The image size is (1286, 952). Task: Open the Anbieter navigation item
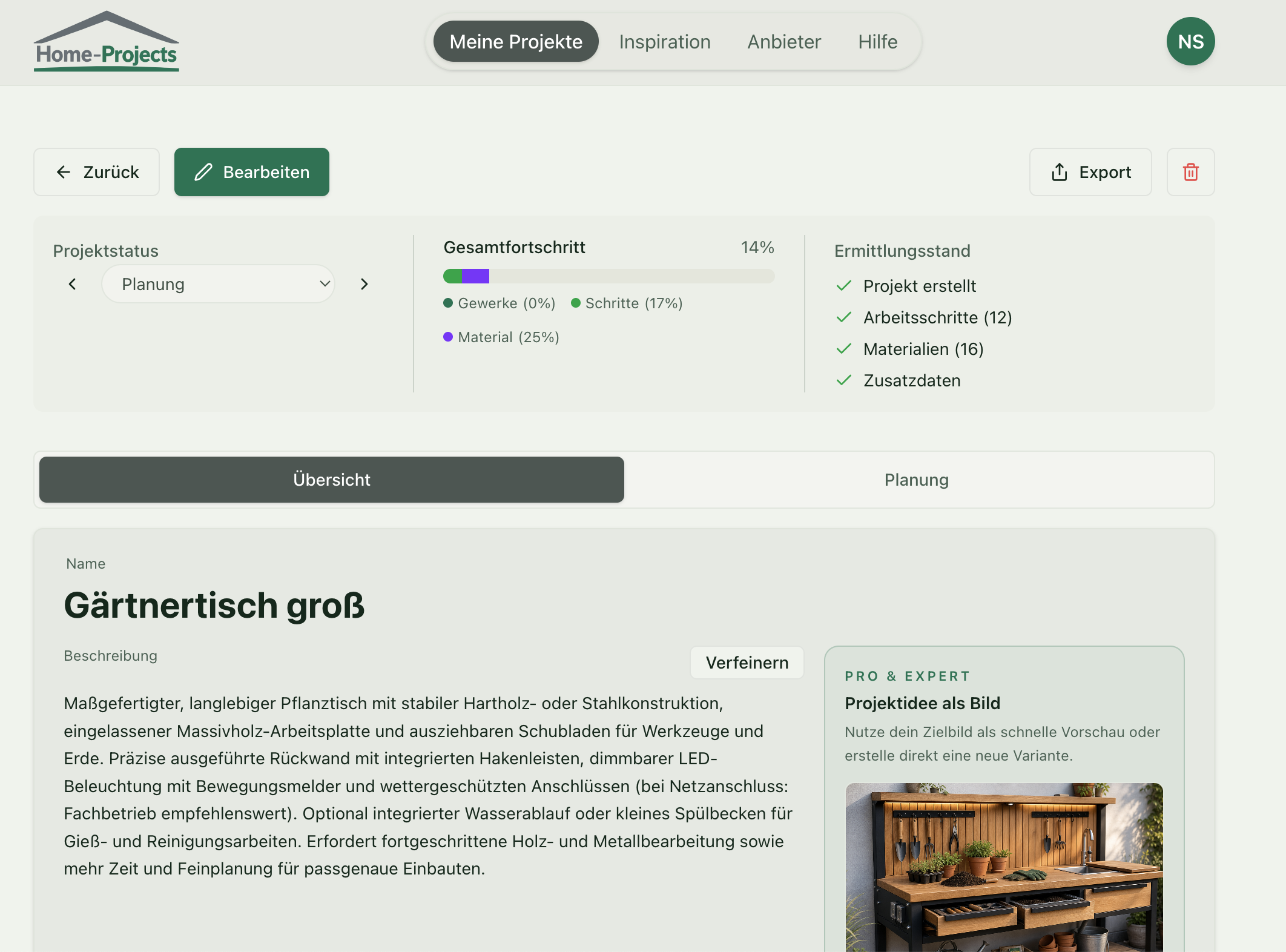point(784,41)
